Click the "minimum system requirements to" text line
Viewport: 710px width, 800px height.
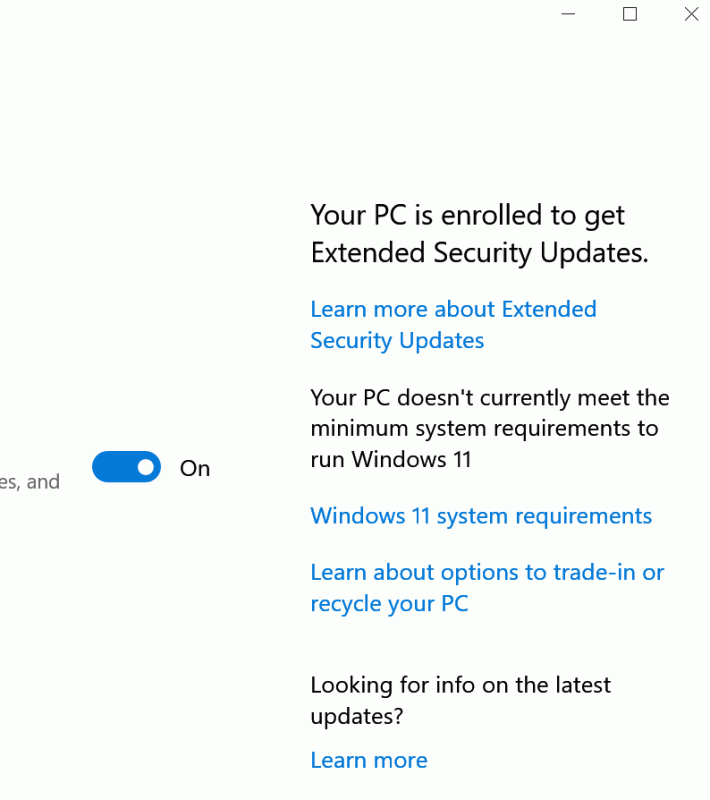pyautogui.click(x=484, y=429)
